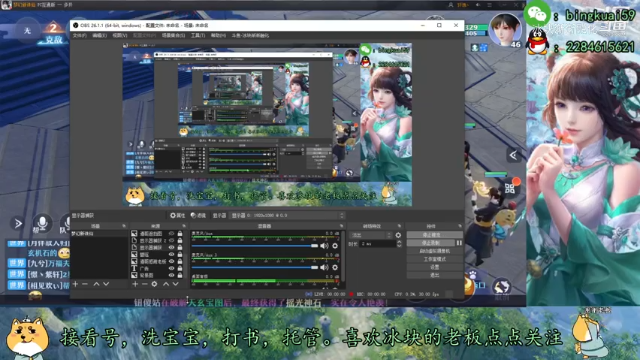
Task: Open settings gear for 麦克风/Aux 3 channel
Action: coord(335,267)
